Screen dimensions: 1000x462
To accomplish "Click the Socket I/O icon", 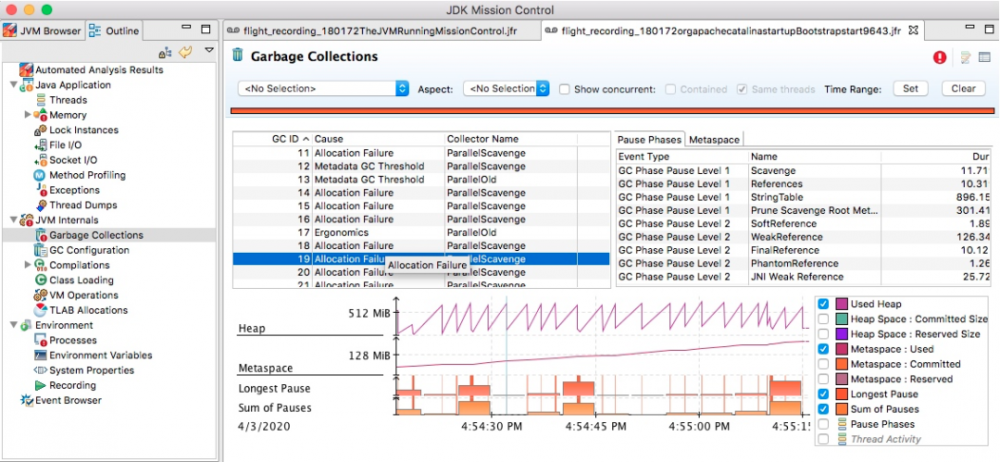I will tap(40, 160).
